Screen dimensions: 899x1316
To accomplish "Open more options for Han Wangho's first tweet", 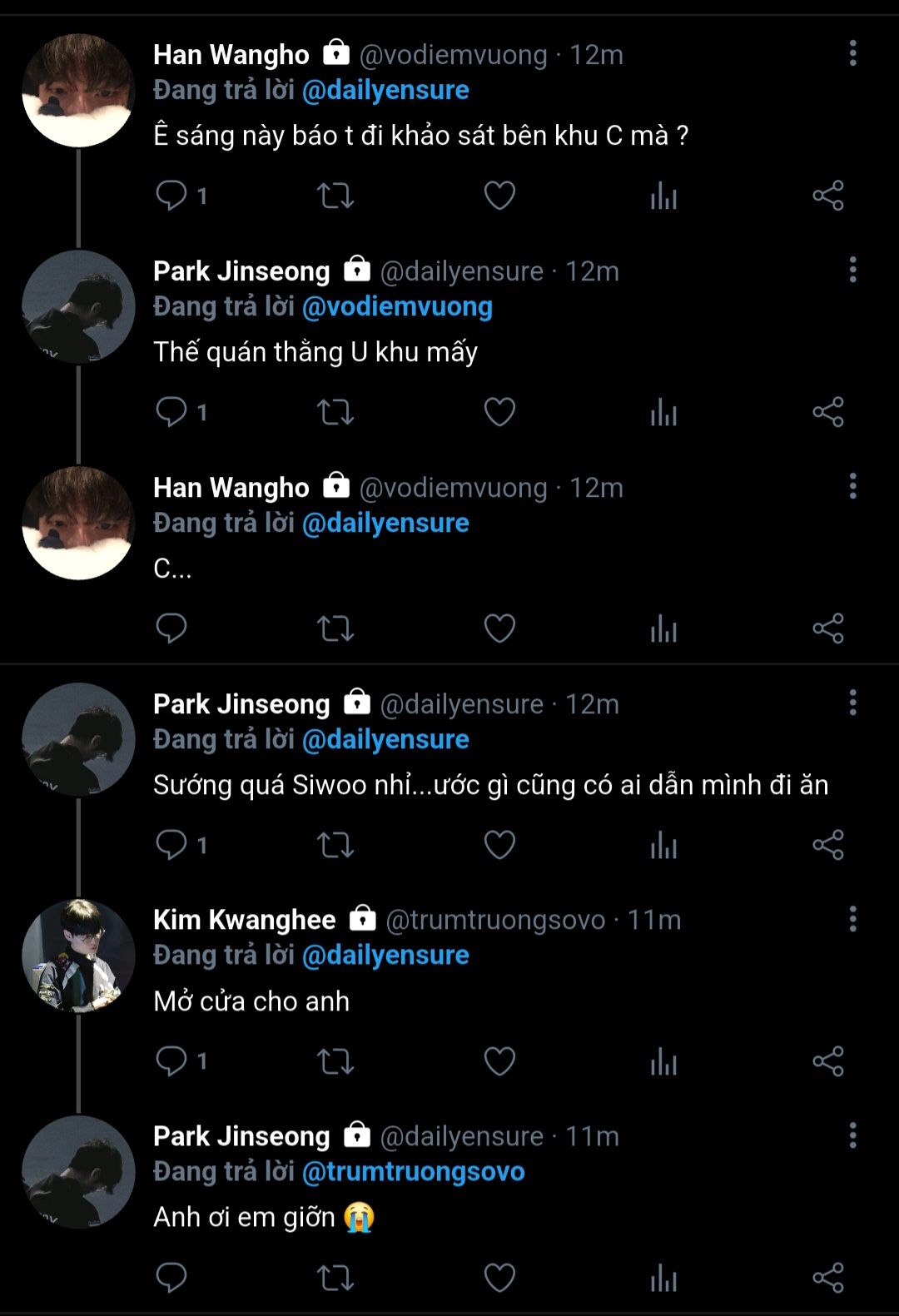I will click(852, 54).
